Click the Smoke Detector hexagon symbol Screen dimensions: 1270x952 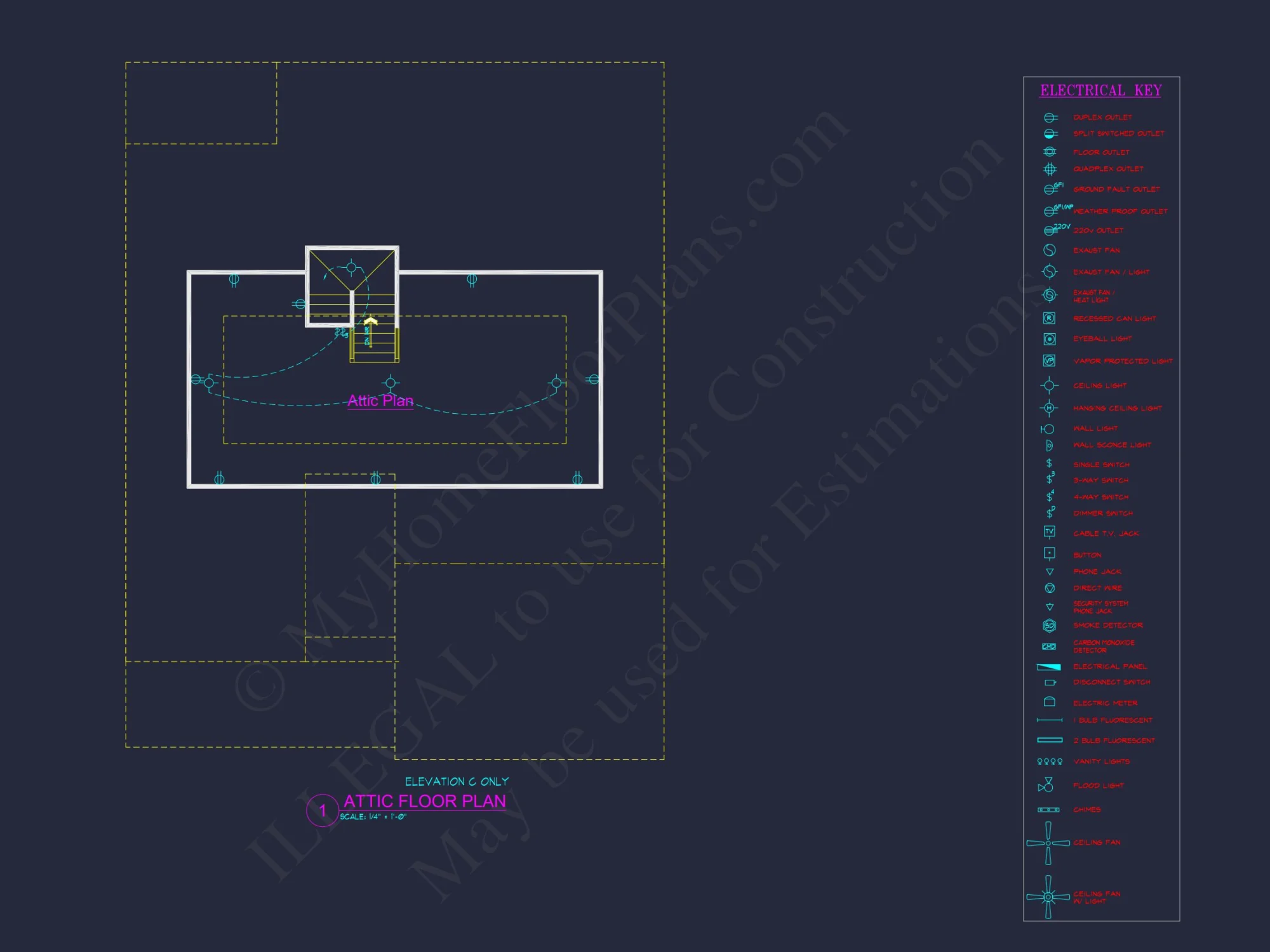tap(1049, 626)
